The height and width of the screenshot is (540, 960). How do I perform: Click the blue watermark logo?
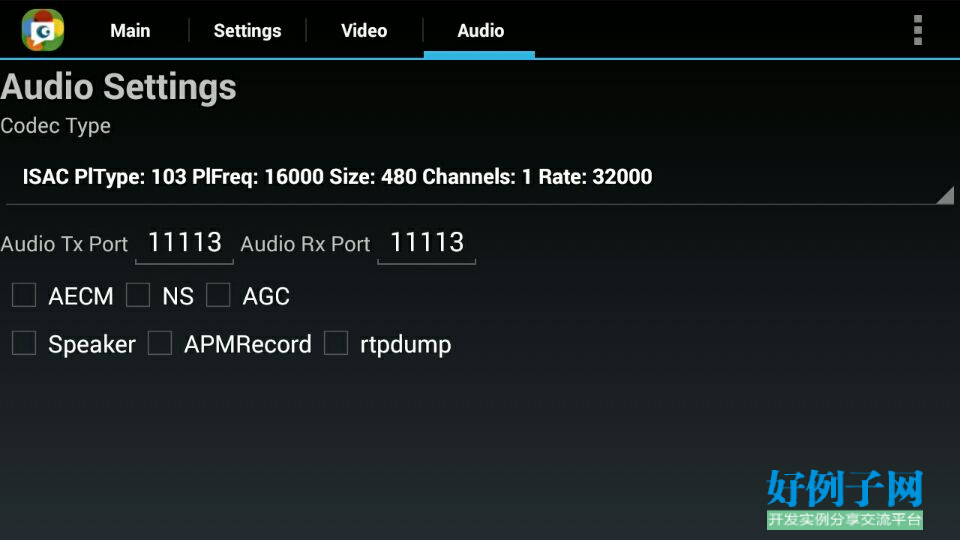845,498
